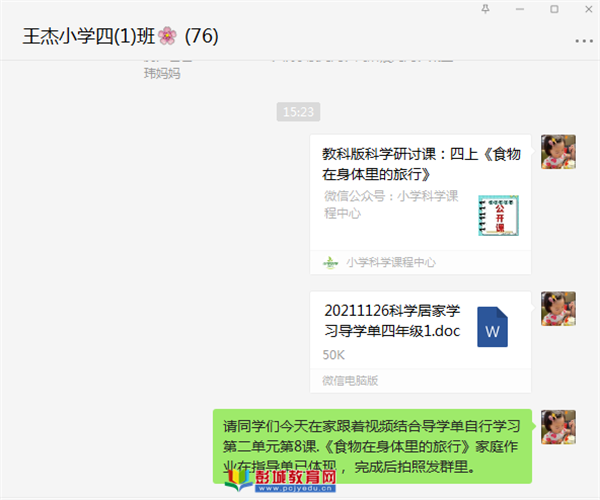
Task: Maximize the chat window
Action: [554, 9]
